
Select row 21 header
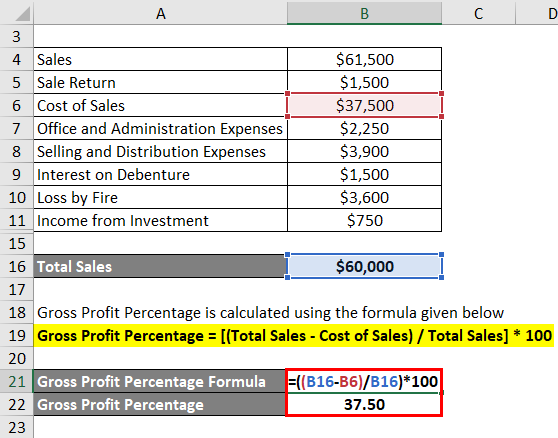16,381
